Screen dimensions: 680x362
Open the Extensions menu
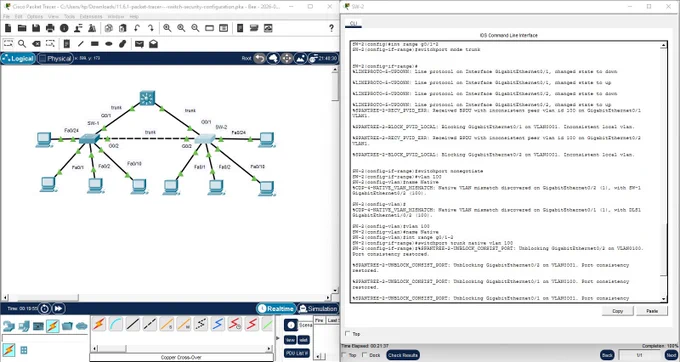tap(91, 16)
